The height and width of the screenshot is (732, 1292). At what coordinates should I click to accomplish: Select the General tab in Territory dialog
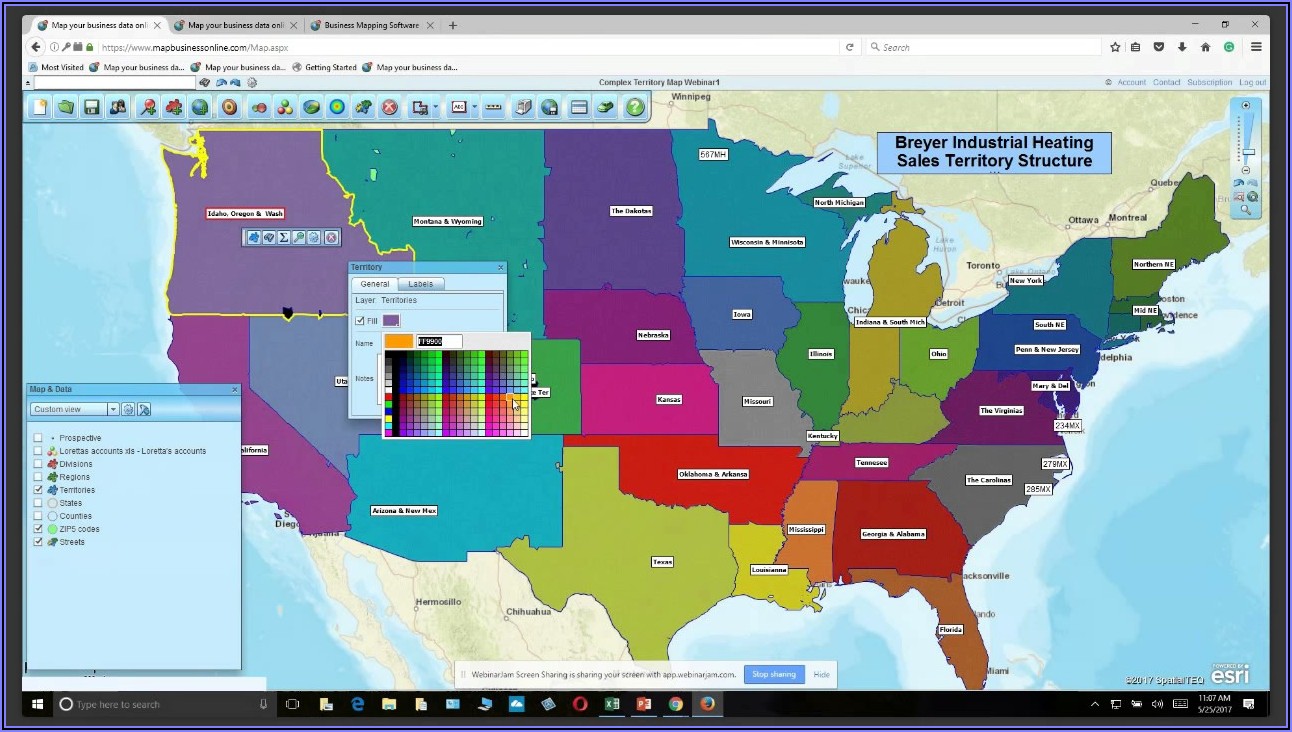tap(375, 284)
